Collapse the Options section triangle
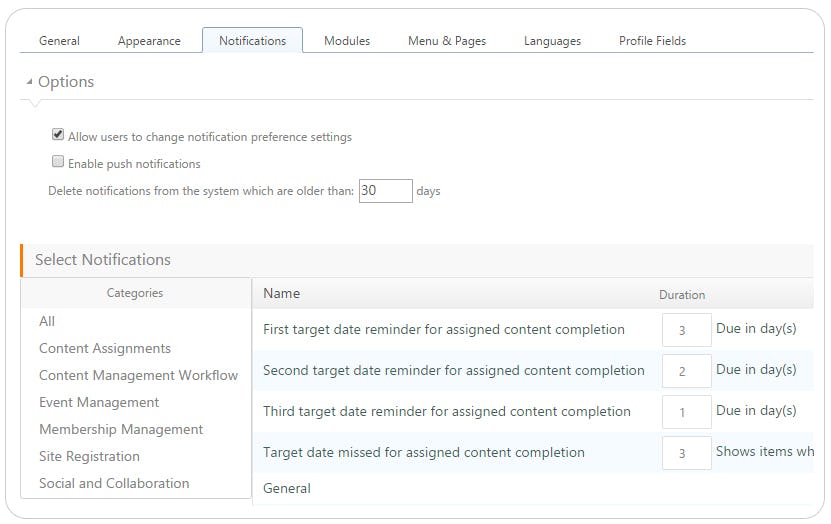The image size is (831, 524). coord(29,82)
